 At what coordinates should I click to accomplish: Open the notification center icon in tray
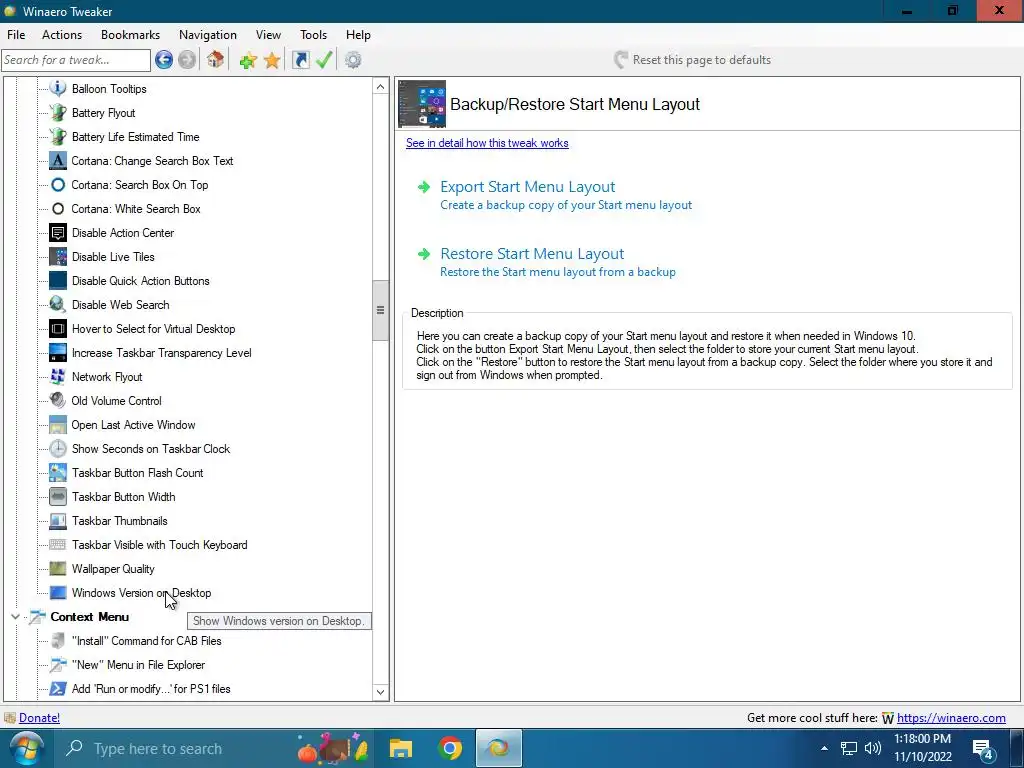pyautogui.click(x=983, y=748)
